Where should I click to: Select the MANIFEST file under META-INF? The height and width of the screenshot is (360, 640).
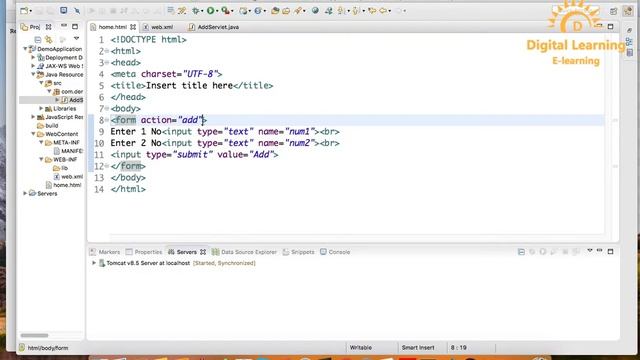pyautogui.click(x=68, y=151)
